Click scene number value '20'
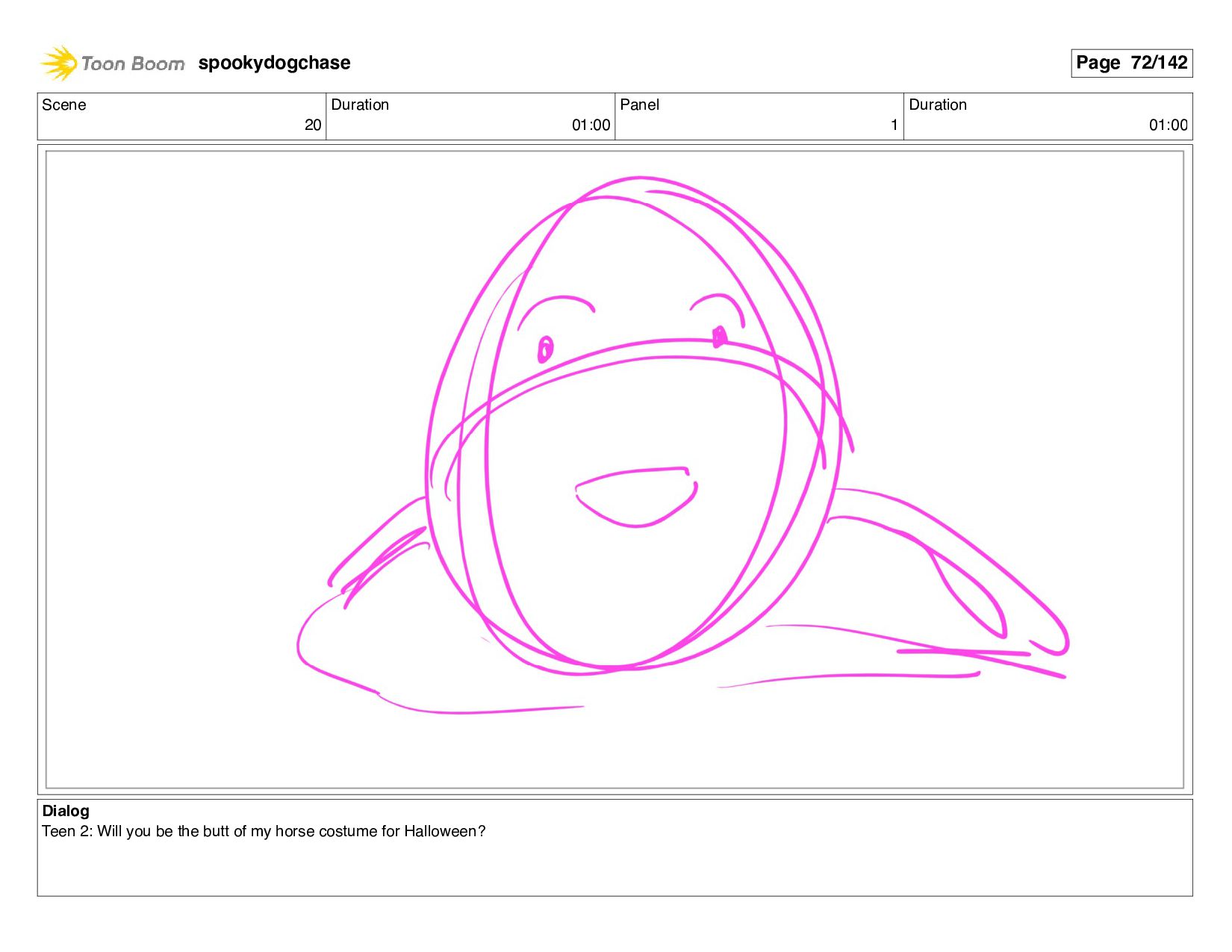This screenshot has width=1232, height=952. pyautogui.click(x=313, y=125)
